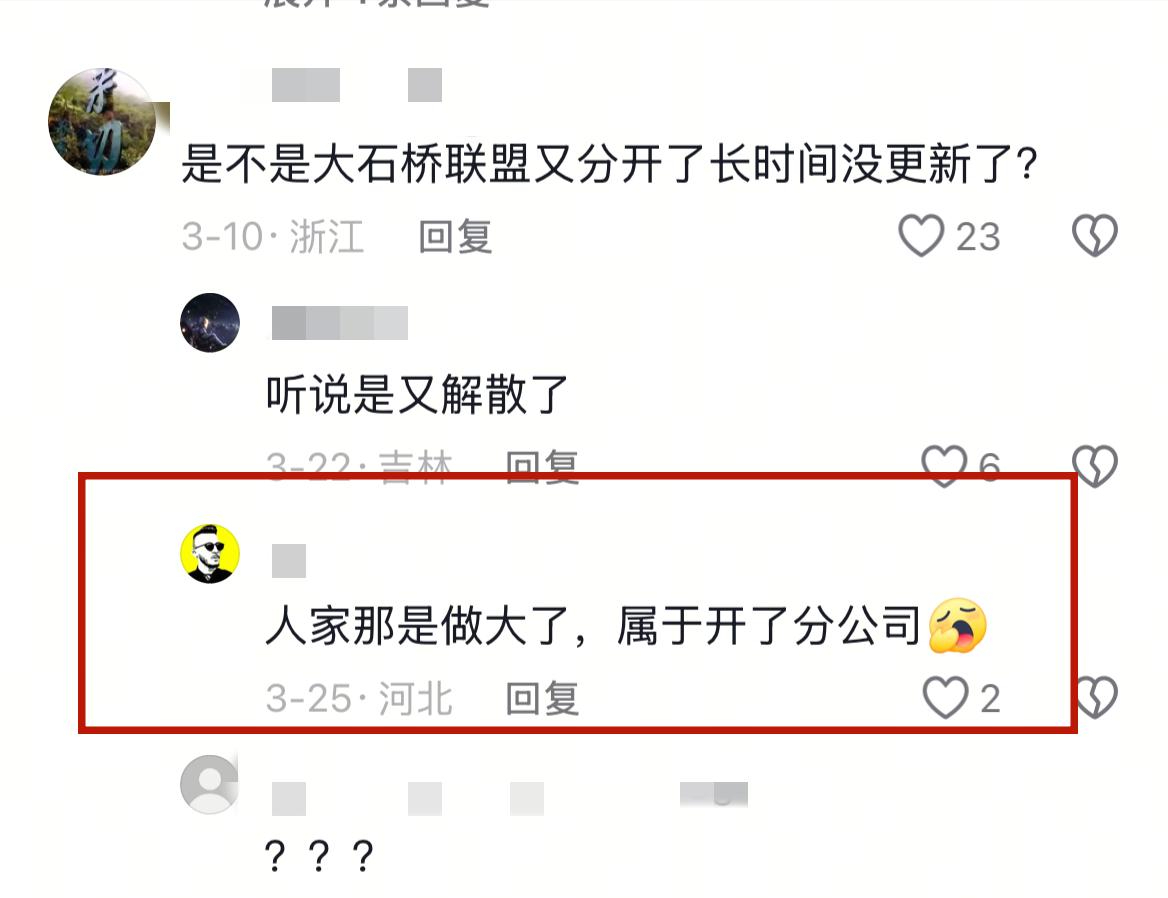
Task: Dislike the 属于开了分公司 reply
Action: [1095, 698]
